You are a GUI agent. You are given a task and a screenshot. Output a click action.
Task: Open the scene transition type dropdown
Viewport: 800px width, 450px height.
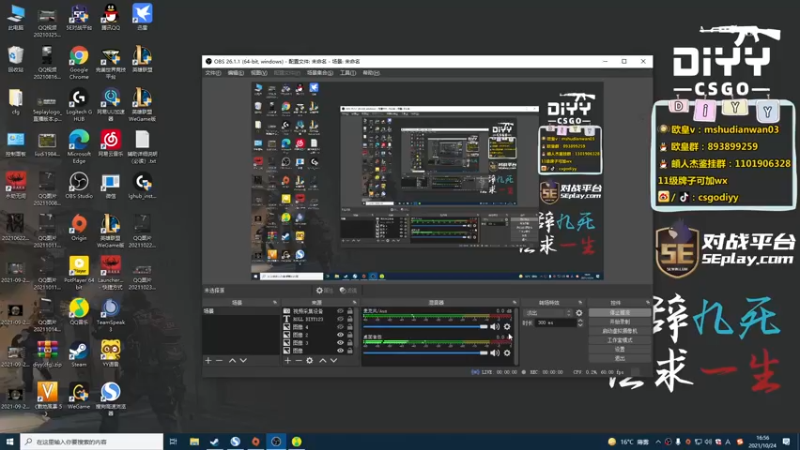pos(549,313)
